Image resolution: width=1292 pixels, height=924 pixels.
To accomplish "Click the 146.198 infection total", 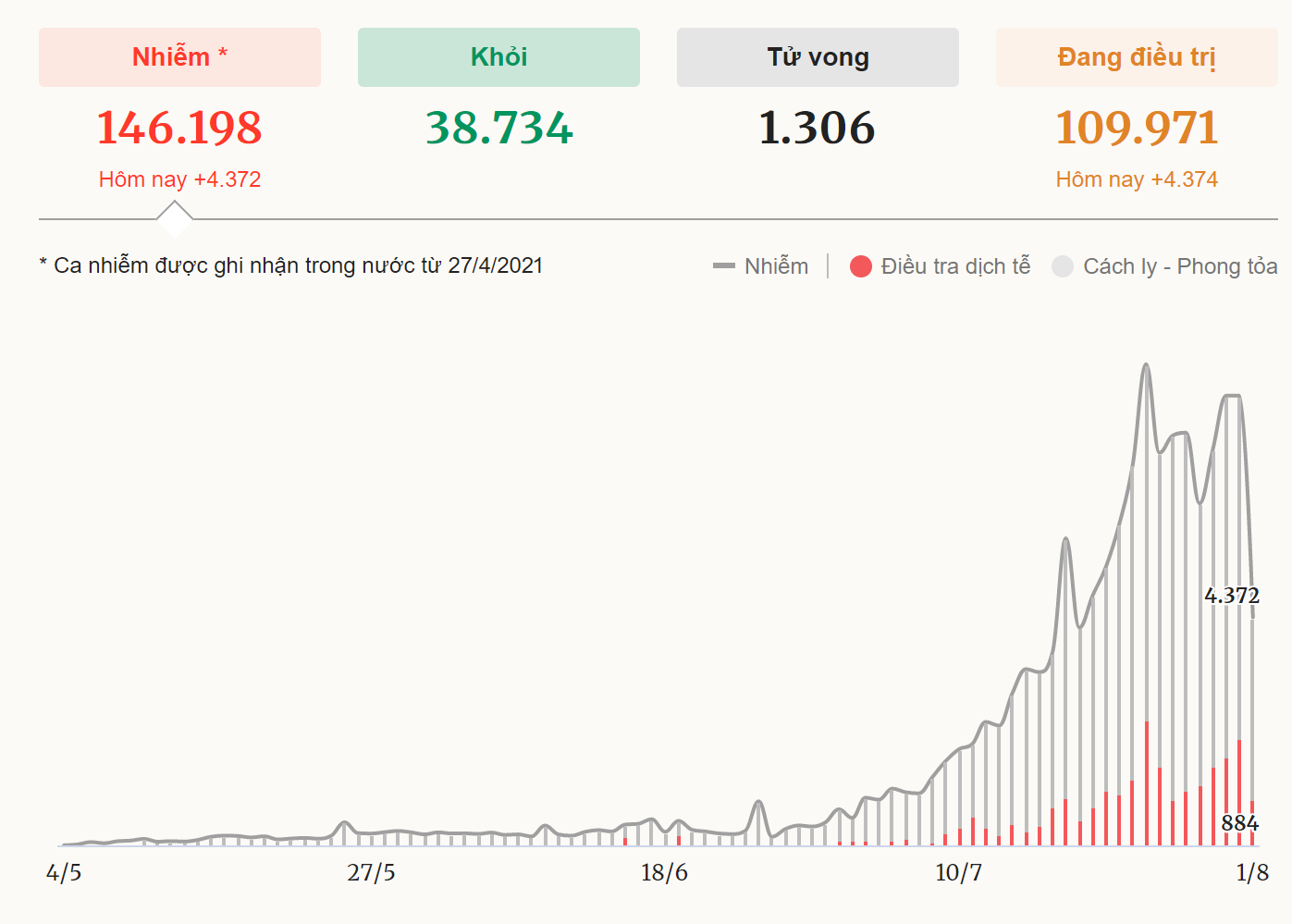I will tap(179, 128).
